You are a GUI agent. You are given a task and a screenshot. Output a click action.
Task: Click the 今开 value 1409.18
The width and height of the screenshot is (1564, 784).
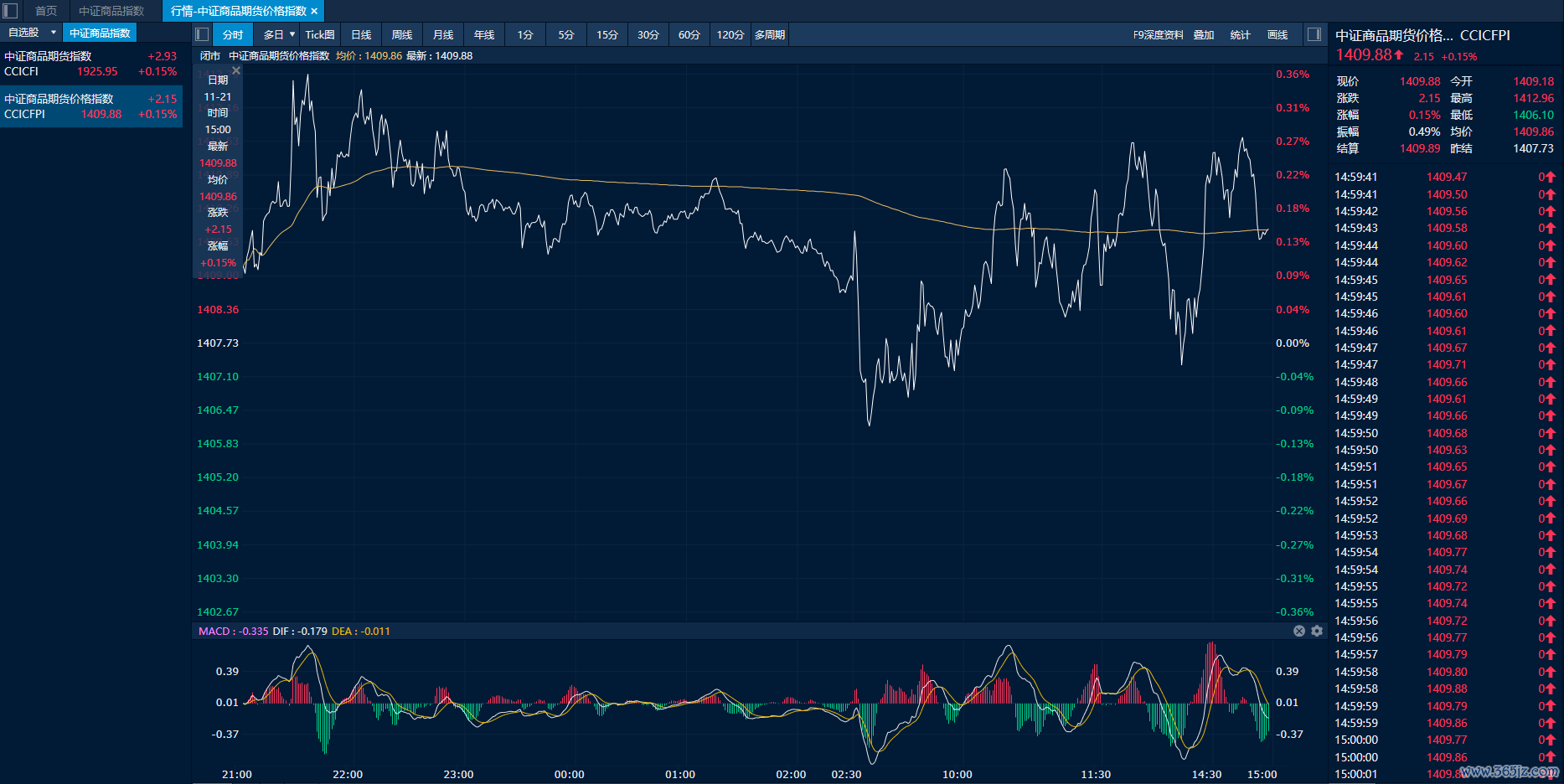(1534, 81)
